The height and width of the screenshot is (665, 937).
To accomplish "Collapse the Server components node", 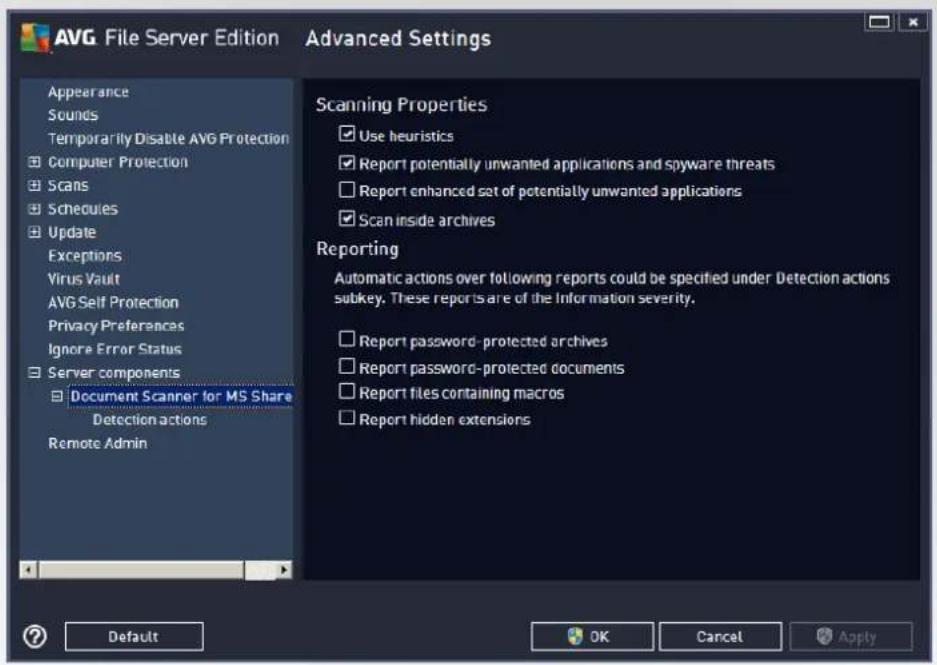I will point(35,373).
